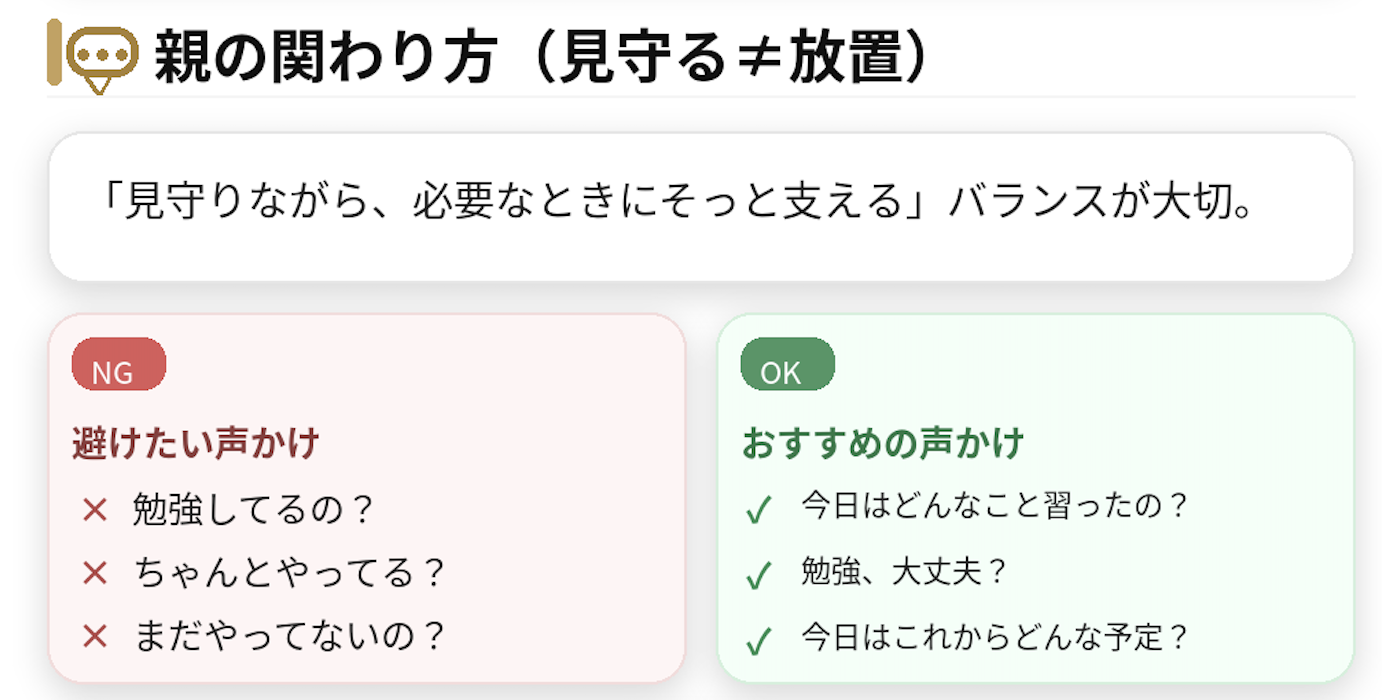Select the phrase まだやってないの？
Image resolution: width=1382 pixels, height=700 pixels.
click(288, 635)
